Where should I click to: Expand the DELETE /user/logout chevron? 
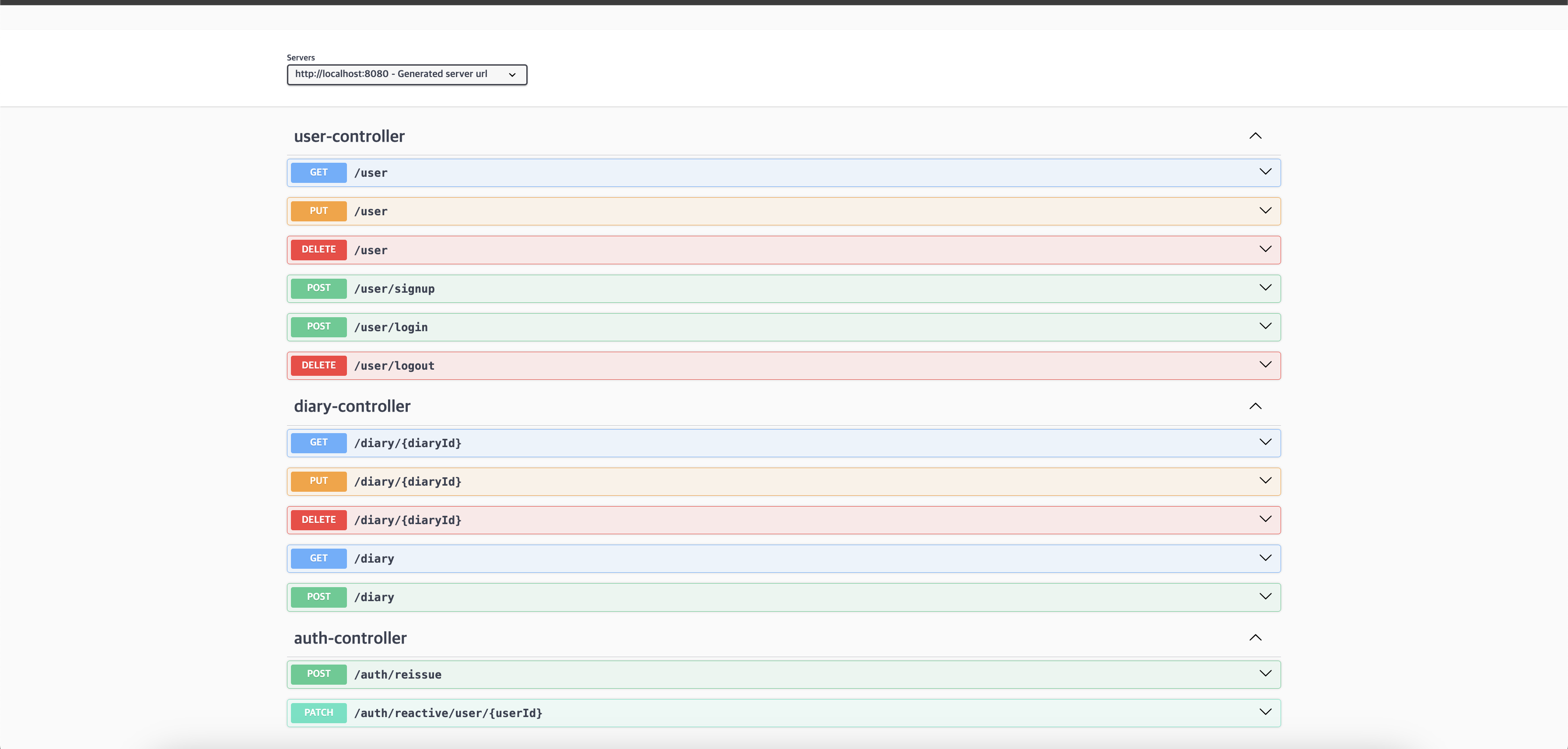click(x=1265, y=365)
